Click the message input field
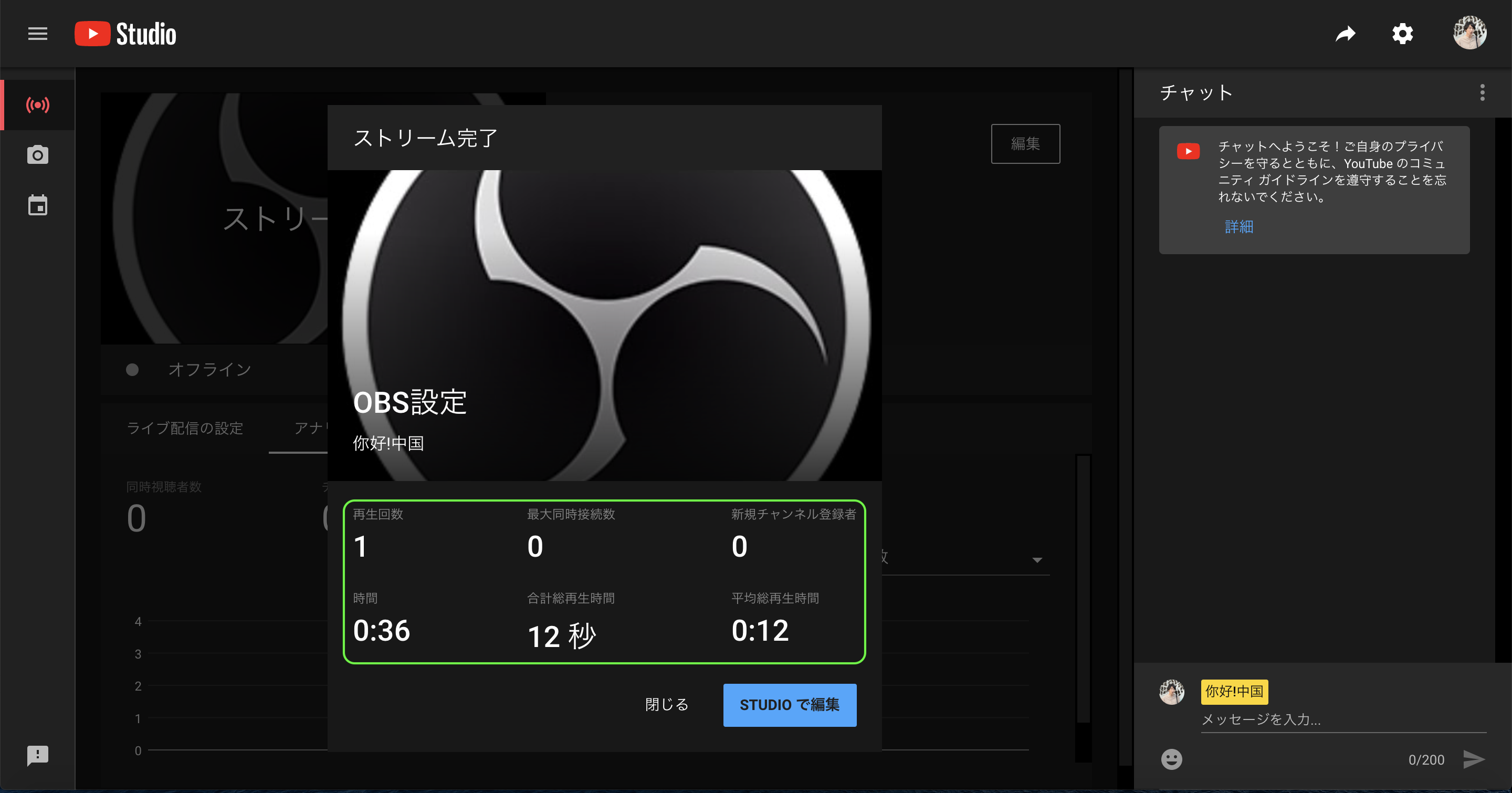Viewport: 1512px width, 793px height. (1343, 719)
